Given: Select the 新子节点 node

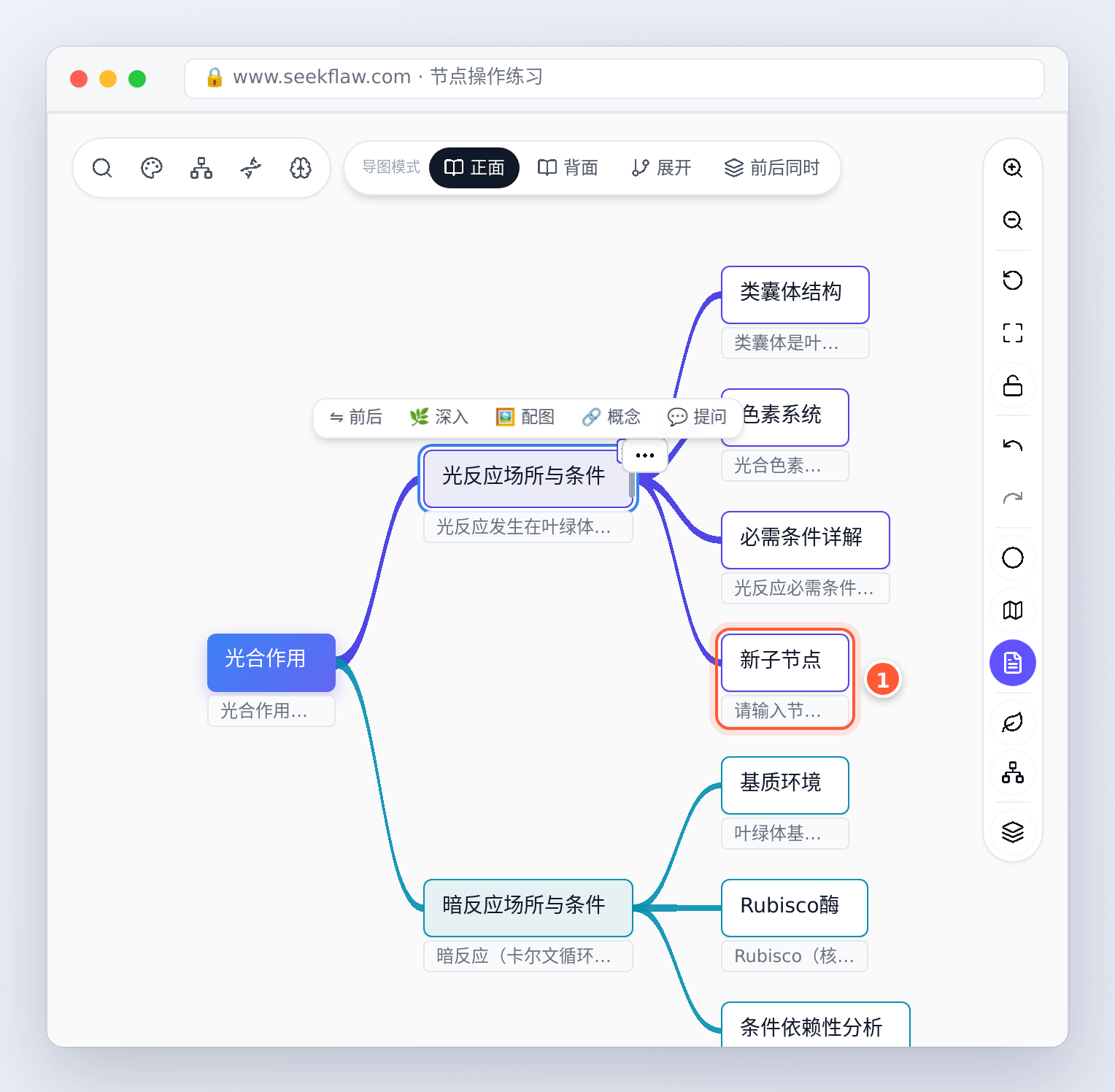Looking at the screenshot, I should point(785,663).
